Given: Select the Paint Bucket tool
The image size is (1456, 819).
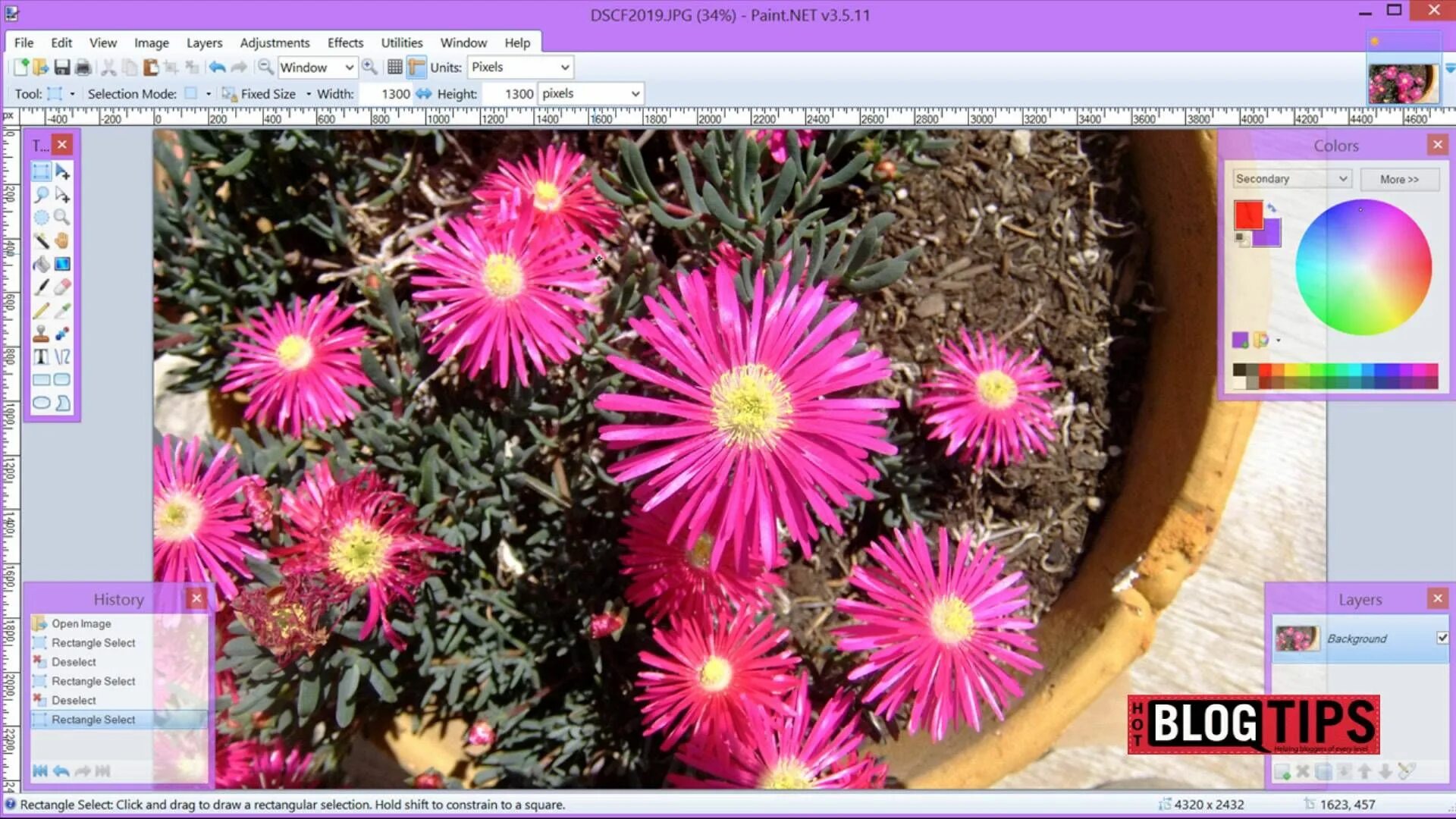Looking at the screenshot, I should [x=41, y=264].
